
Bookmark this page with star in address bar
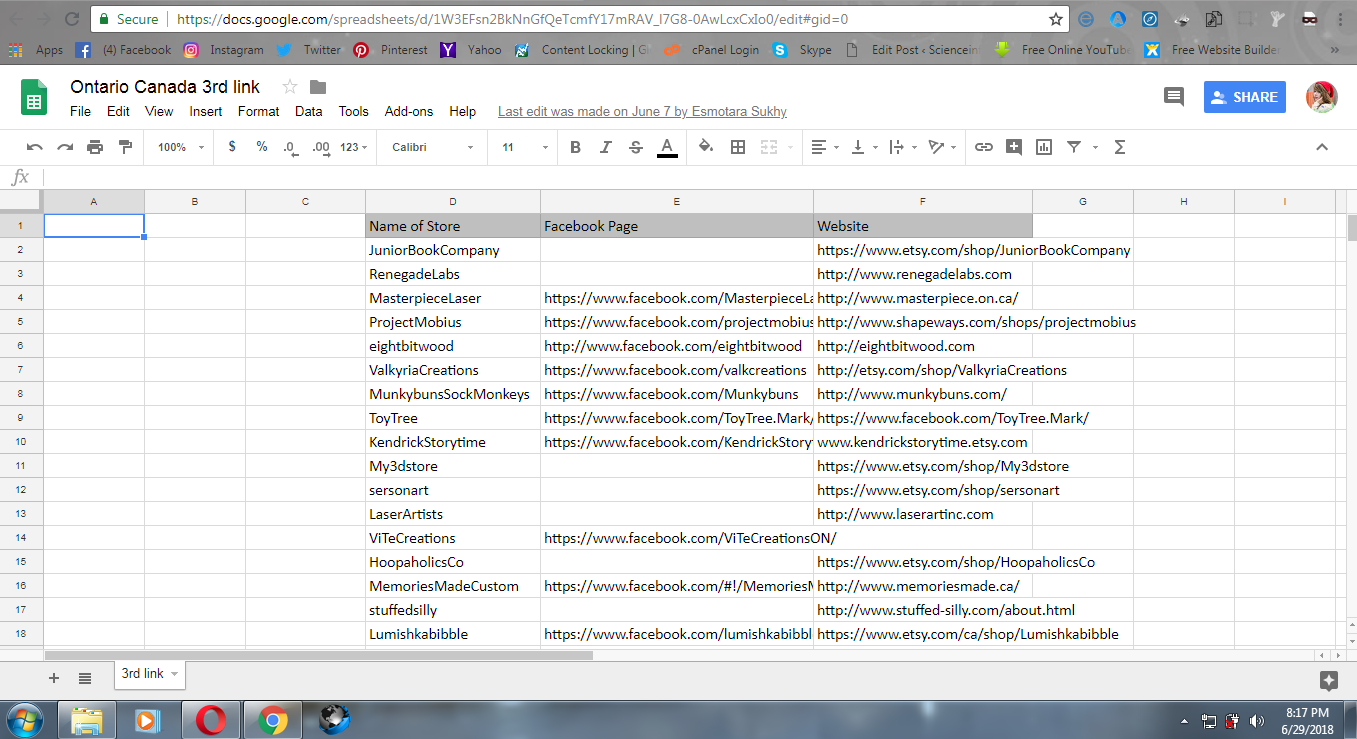[1056, 19]
